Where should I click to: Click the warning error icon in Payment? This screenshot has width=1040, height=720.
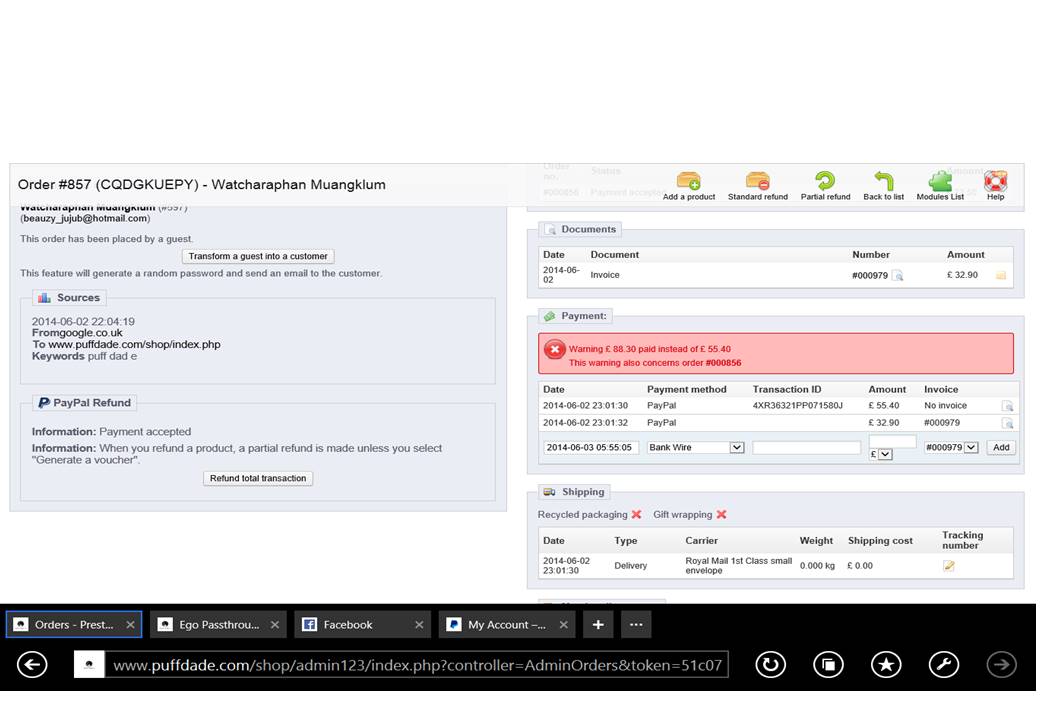tap(554, 349)
